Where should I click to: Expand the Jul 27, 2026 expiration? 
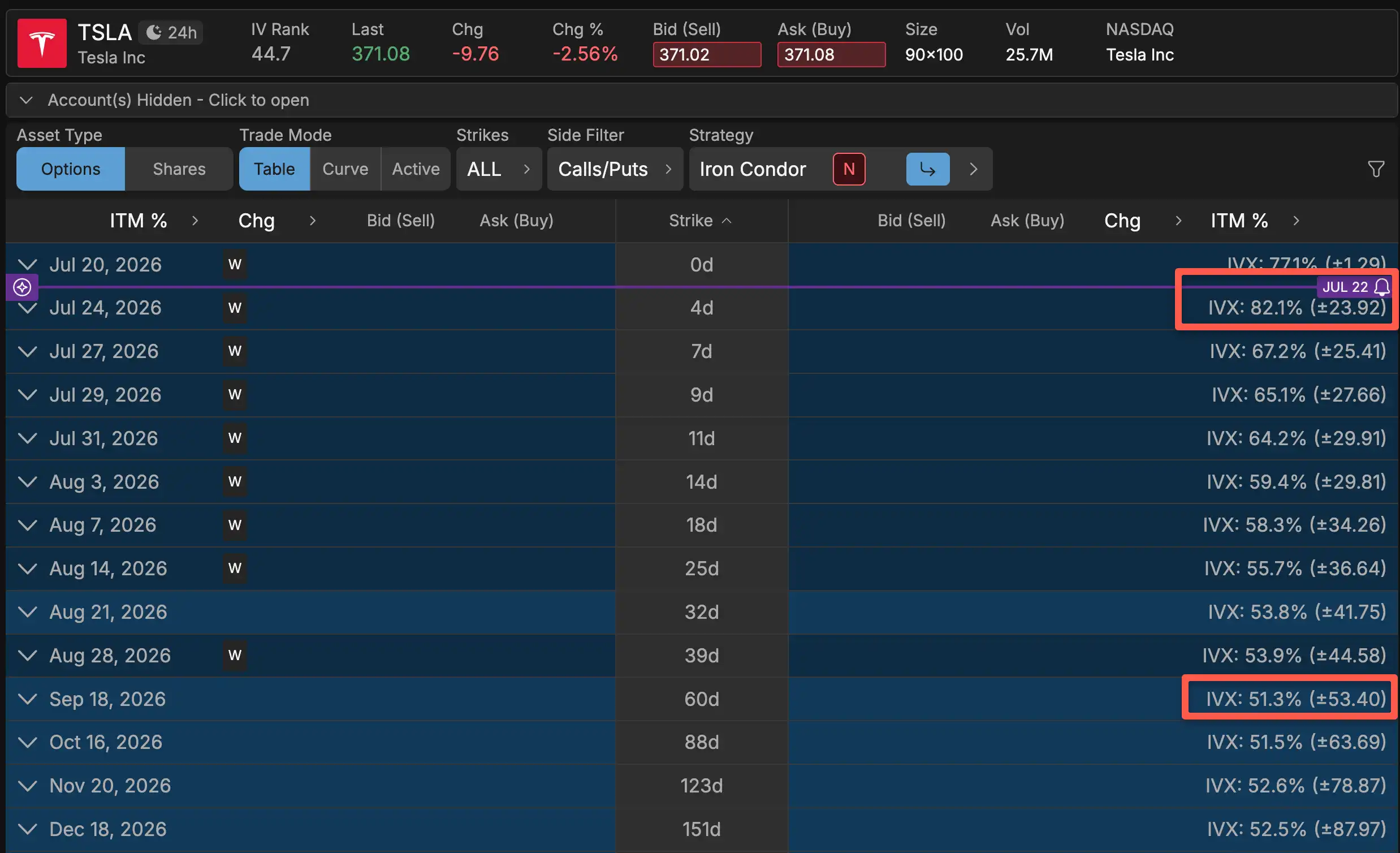[x=27, y=351]
